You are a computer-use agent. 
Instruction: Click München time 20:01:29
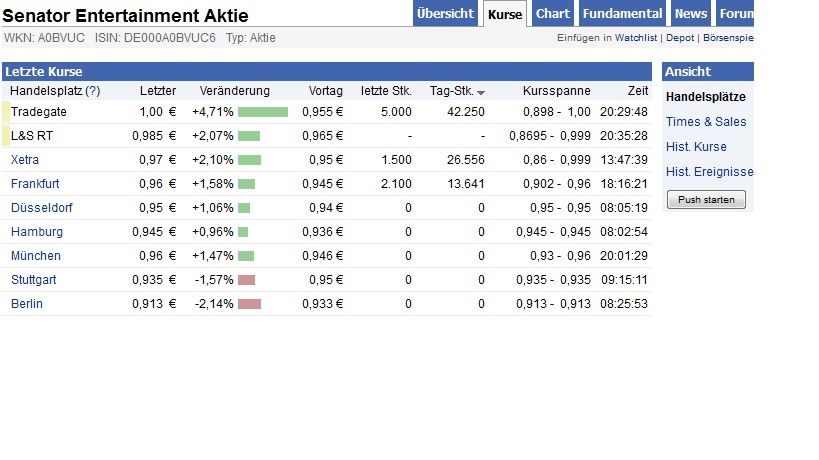pos(624,256)
